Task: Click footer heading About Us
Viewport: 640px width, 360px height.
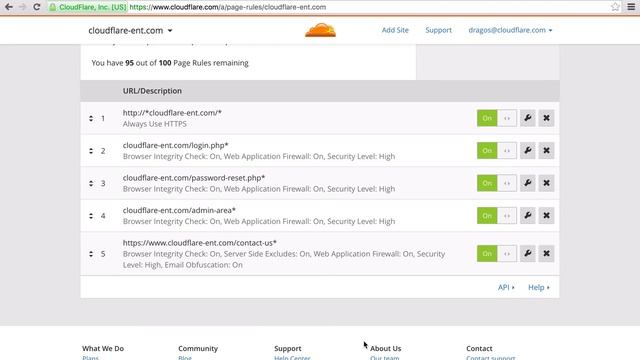Action: pyautogui.click(x=386, y=349)
